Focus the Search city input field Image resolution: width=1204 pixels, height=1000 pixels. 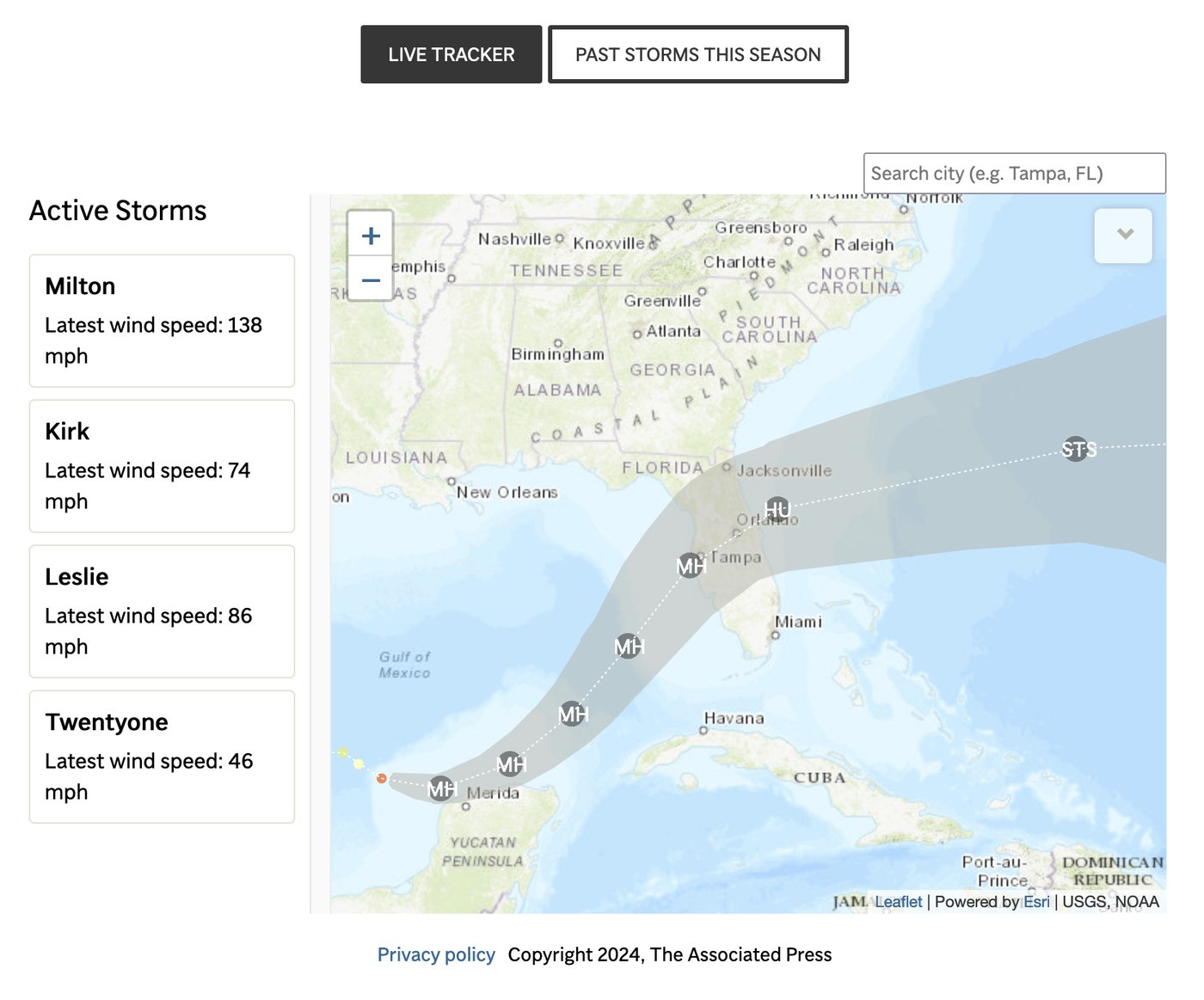(x=1014, y=174)
